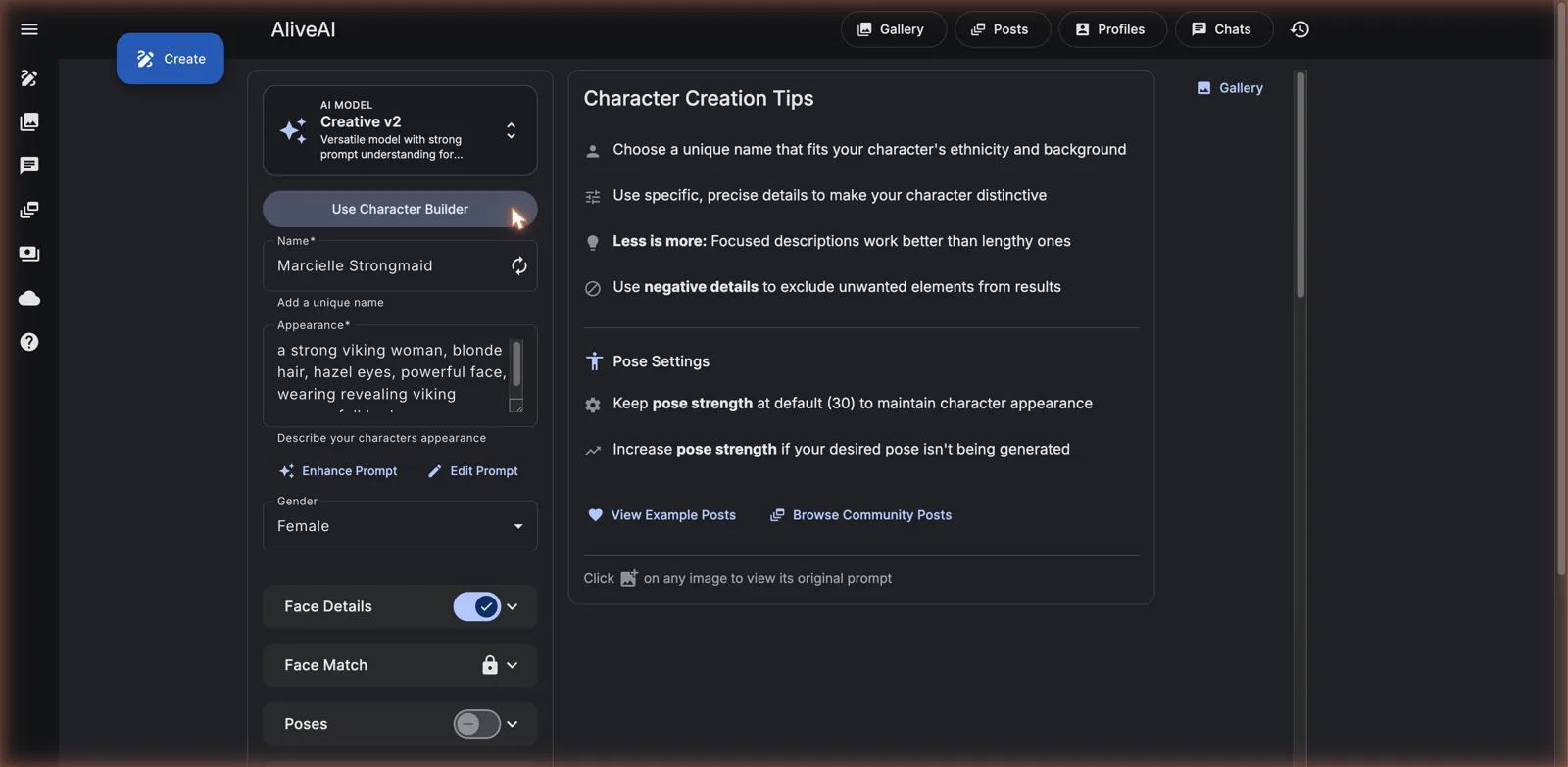Click Use Character Builder button
Screen dimensions: 1568x767
coord(400,209)
